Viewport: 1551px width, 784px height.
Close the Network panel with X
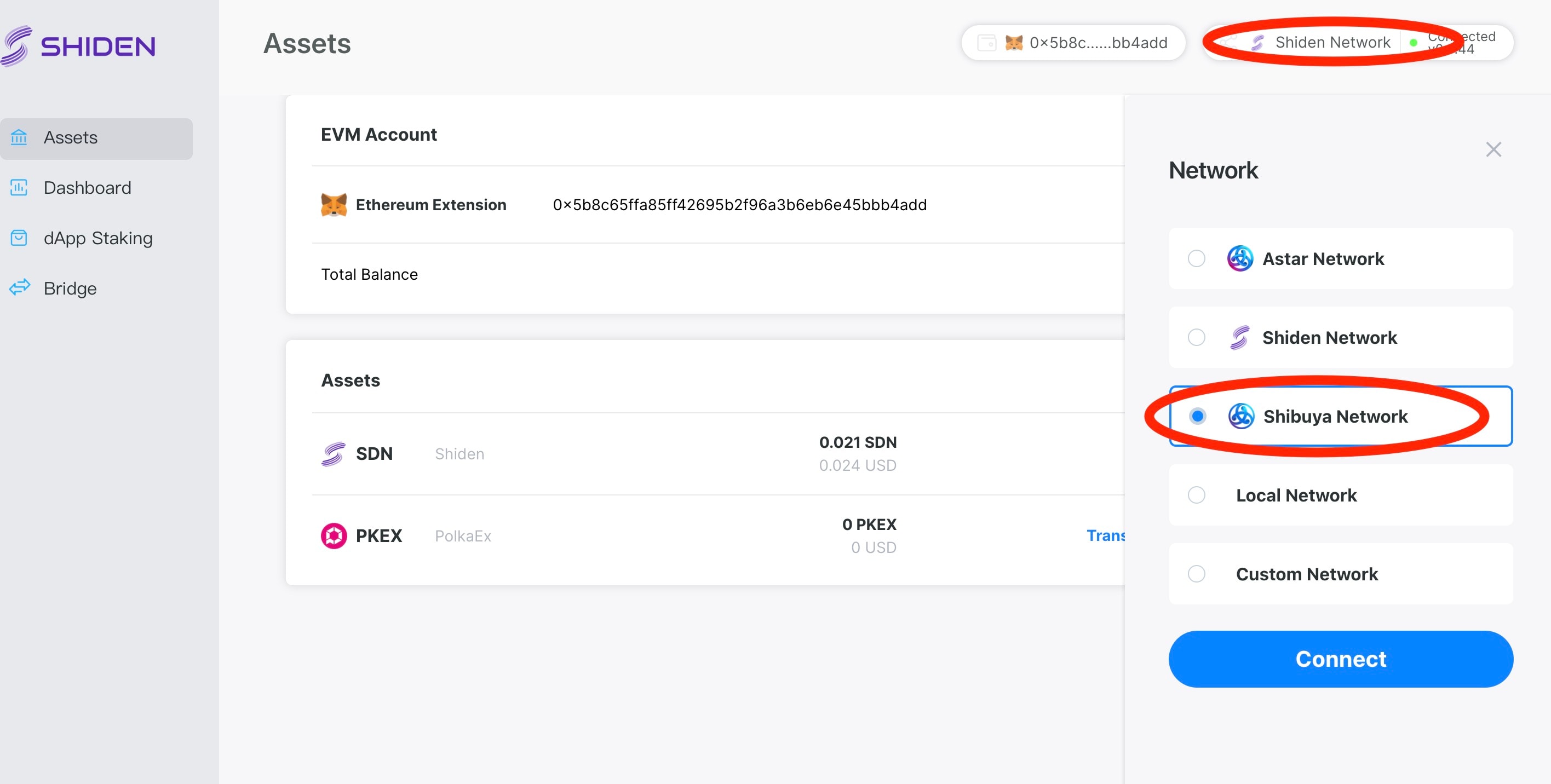pyautogui.click(x=1493, y=149)
